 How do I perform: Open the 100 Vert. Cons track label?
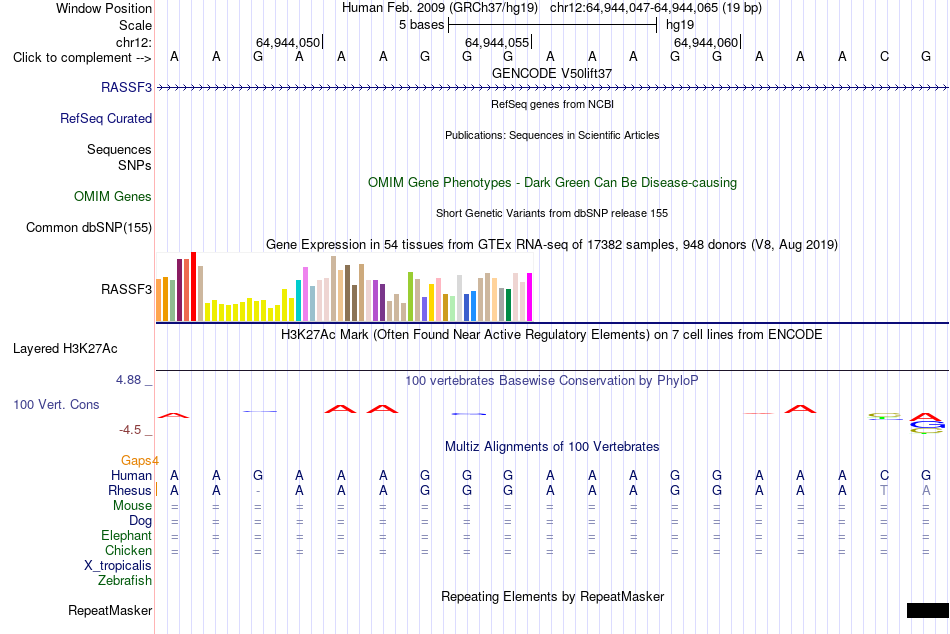tap(56, 404)
